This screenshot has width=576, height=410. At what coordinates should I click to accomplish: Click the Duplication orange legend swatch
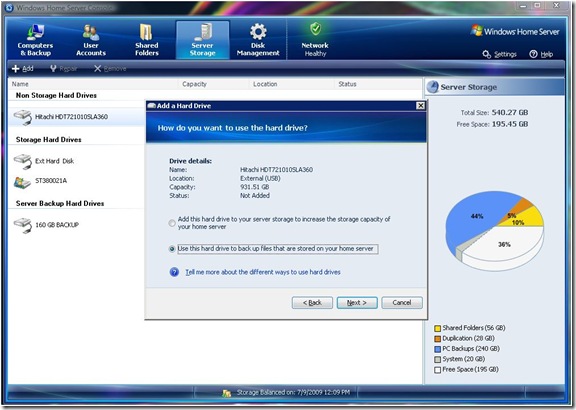click(x=437, y=338)
